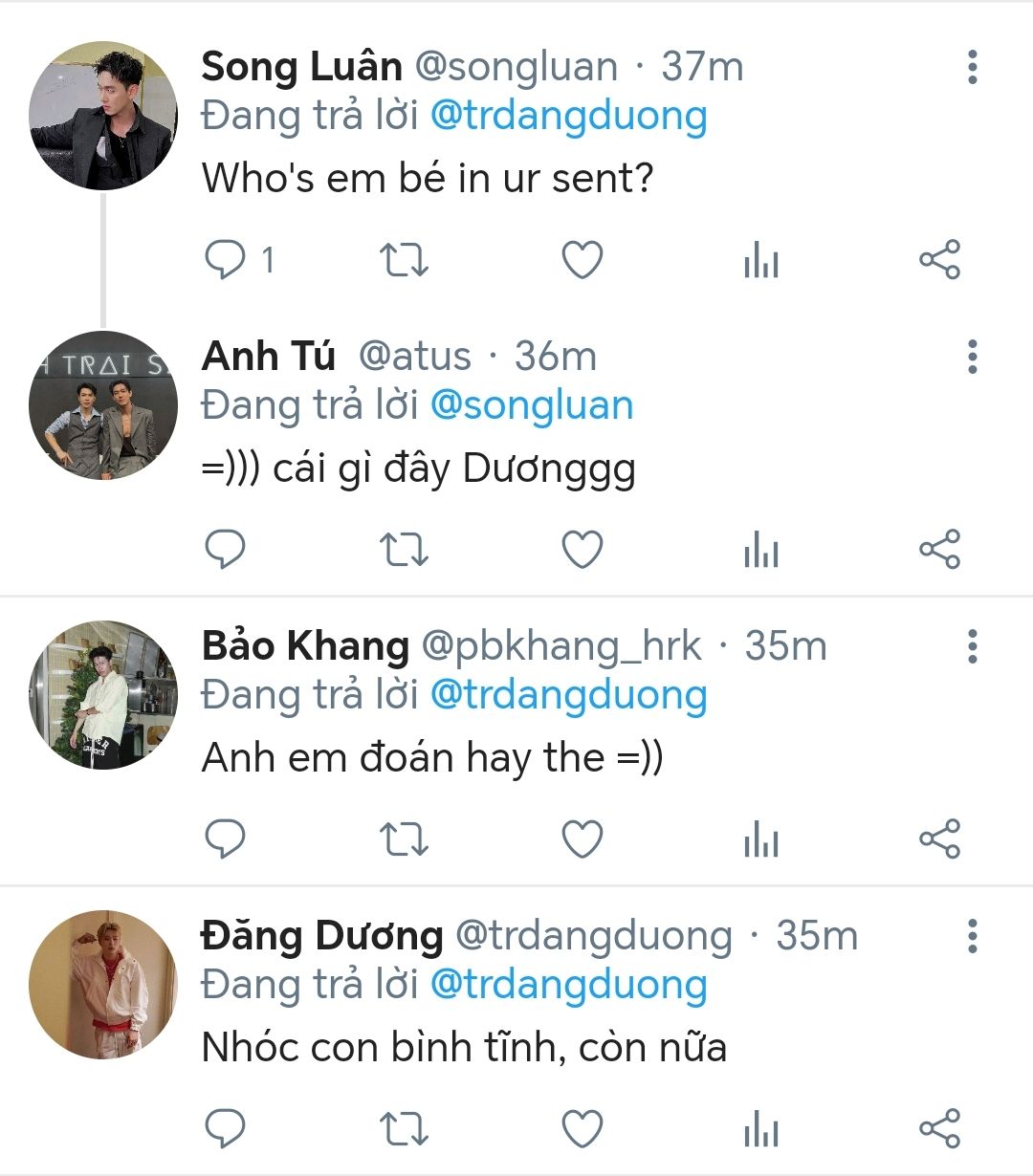Like Anh Tú's tweet
The height and width of the screenshot is (1176, 1033).
pyautogui.click(x=582, y=549)
